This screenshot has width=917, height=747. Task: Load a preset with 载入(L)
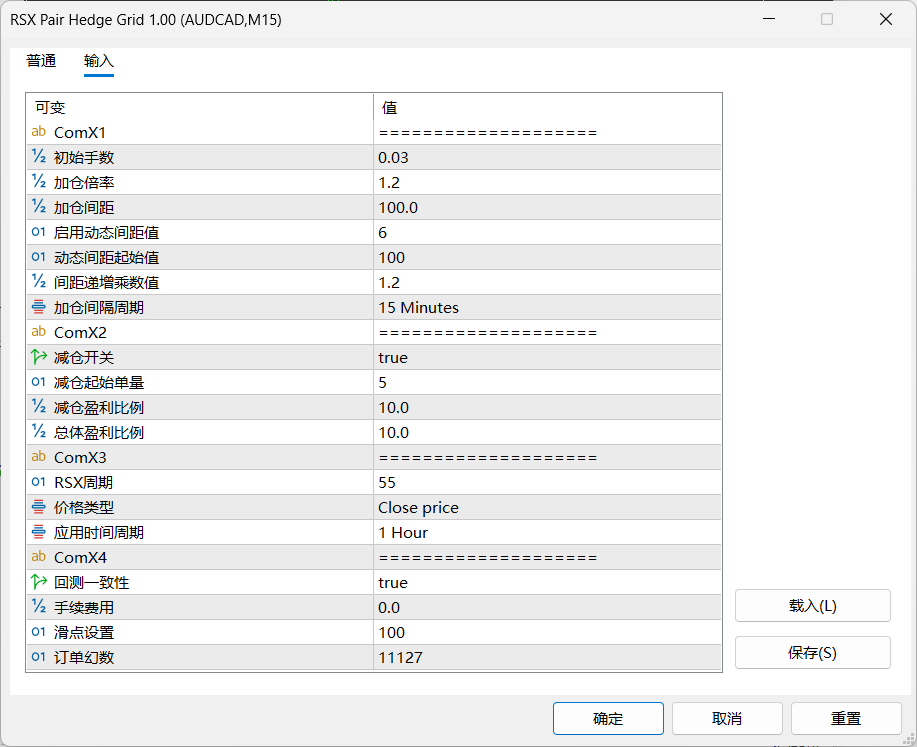pos(812,605)
